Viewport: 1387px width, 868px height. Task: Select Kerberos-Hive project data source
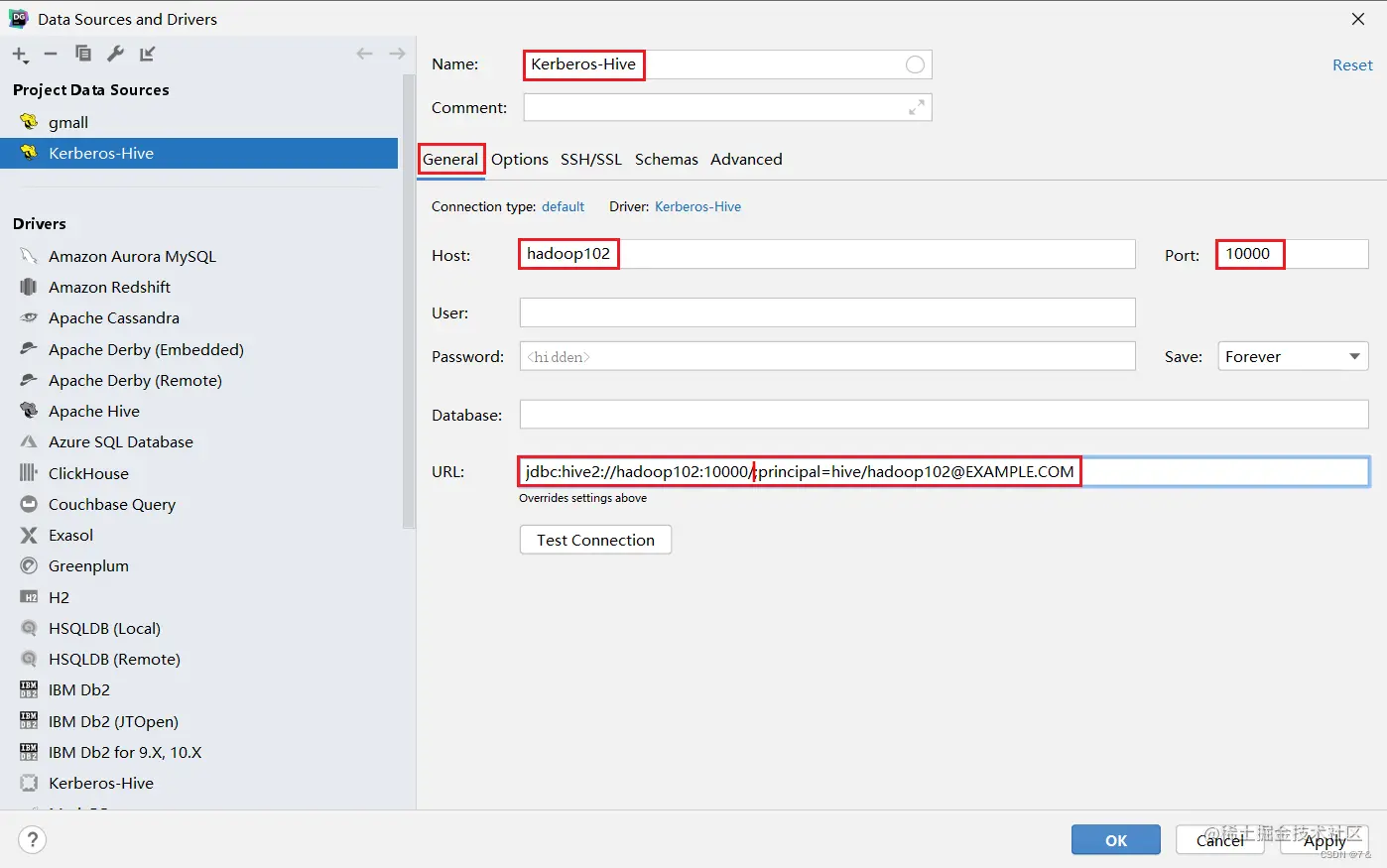click(198, 153)
